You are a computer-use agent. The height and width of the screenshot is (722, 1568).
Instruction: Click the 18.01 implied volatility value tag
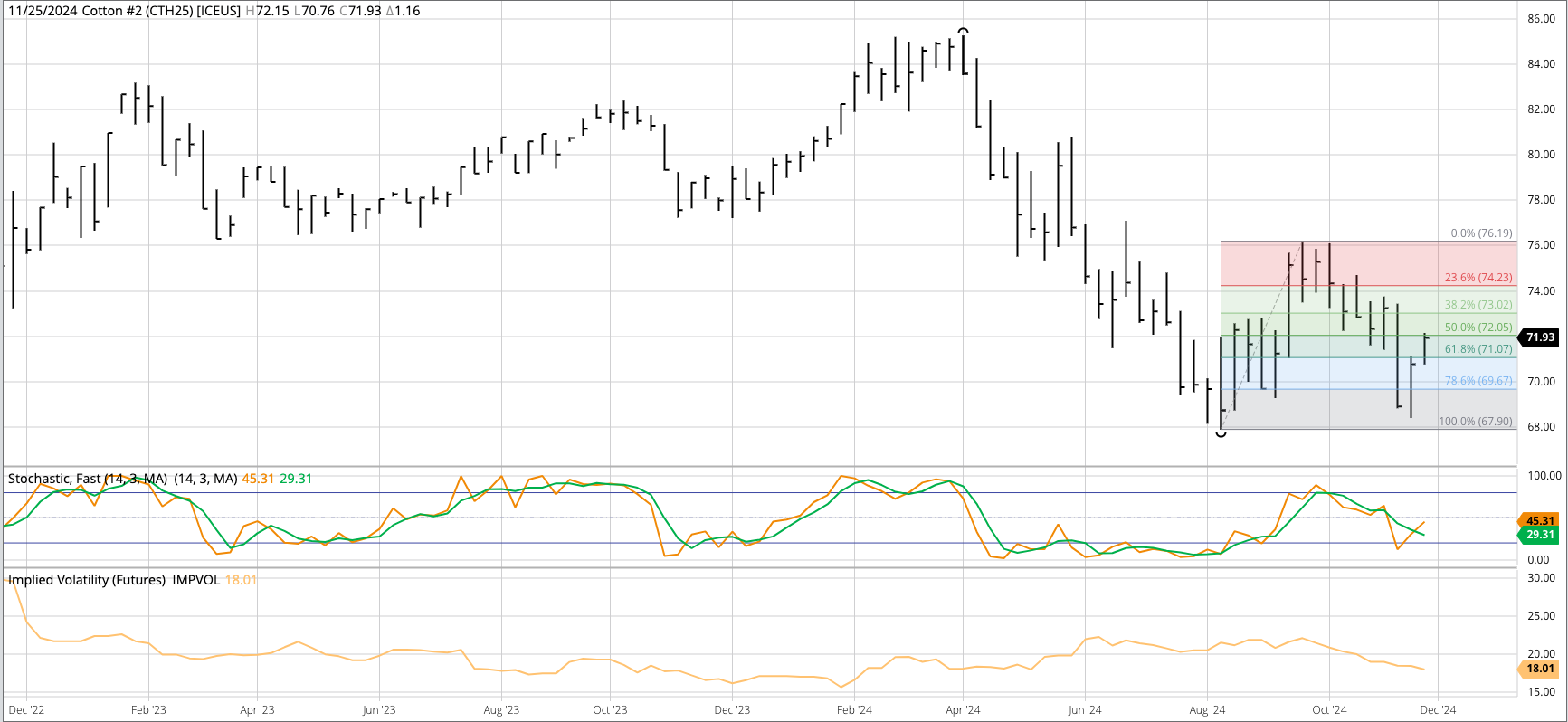tap(1540, 669)
